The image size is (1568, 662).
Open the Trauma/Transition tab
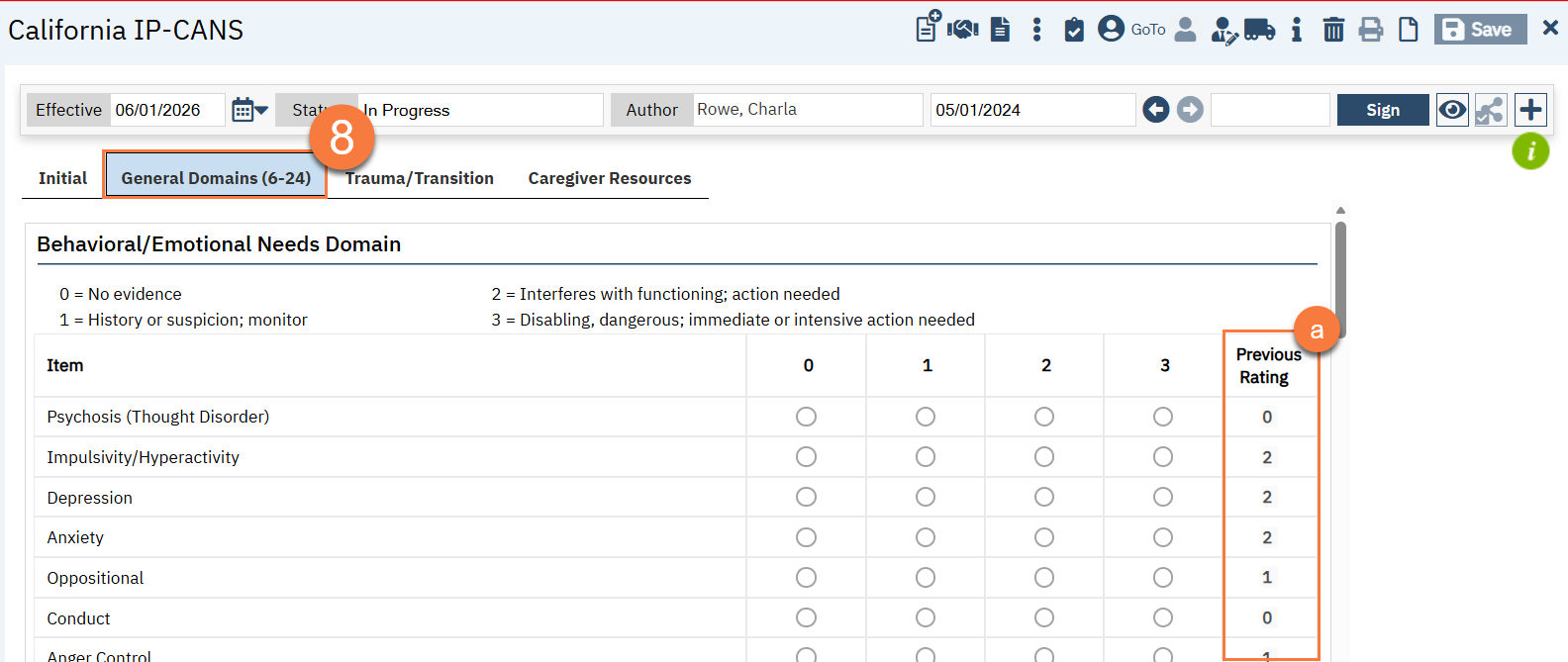[420, 178]
